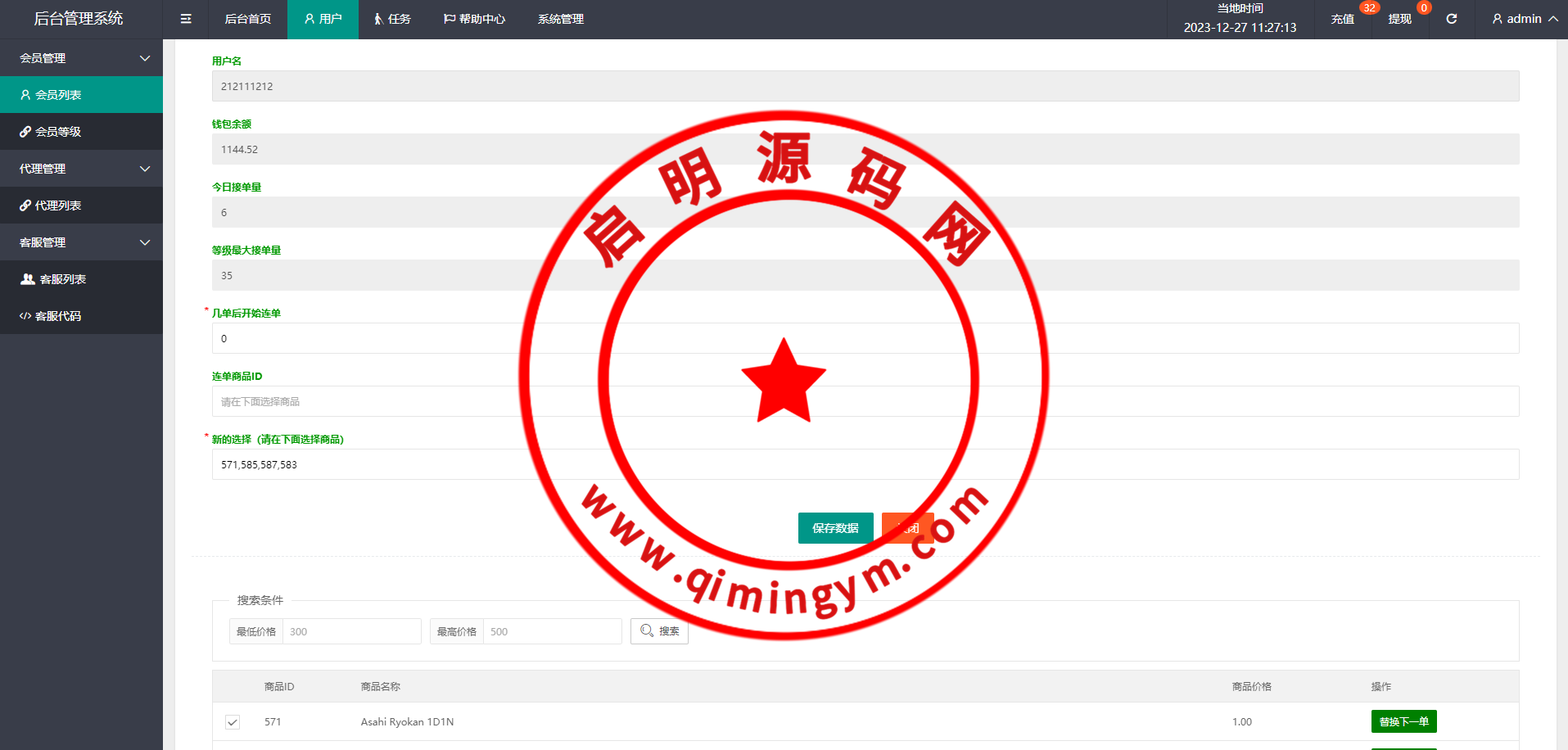Select 会员列表 in the sidebar
The height and width of the screenshot is (750, 1568).
click(57, 95)
